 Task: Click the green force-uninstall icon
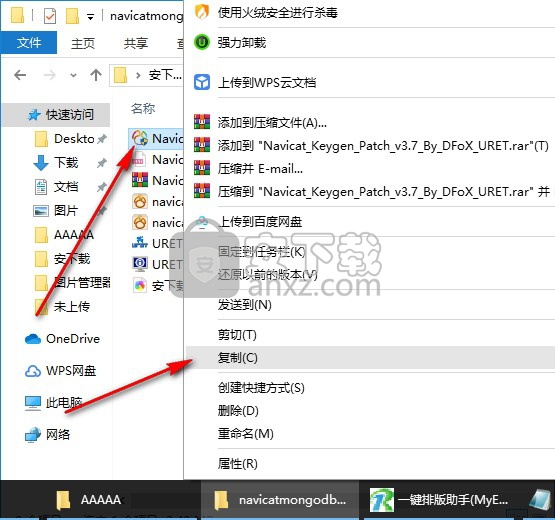tap(202, 42)
